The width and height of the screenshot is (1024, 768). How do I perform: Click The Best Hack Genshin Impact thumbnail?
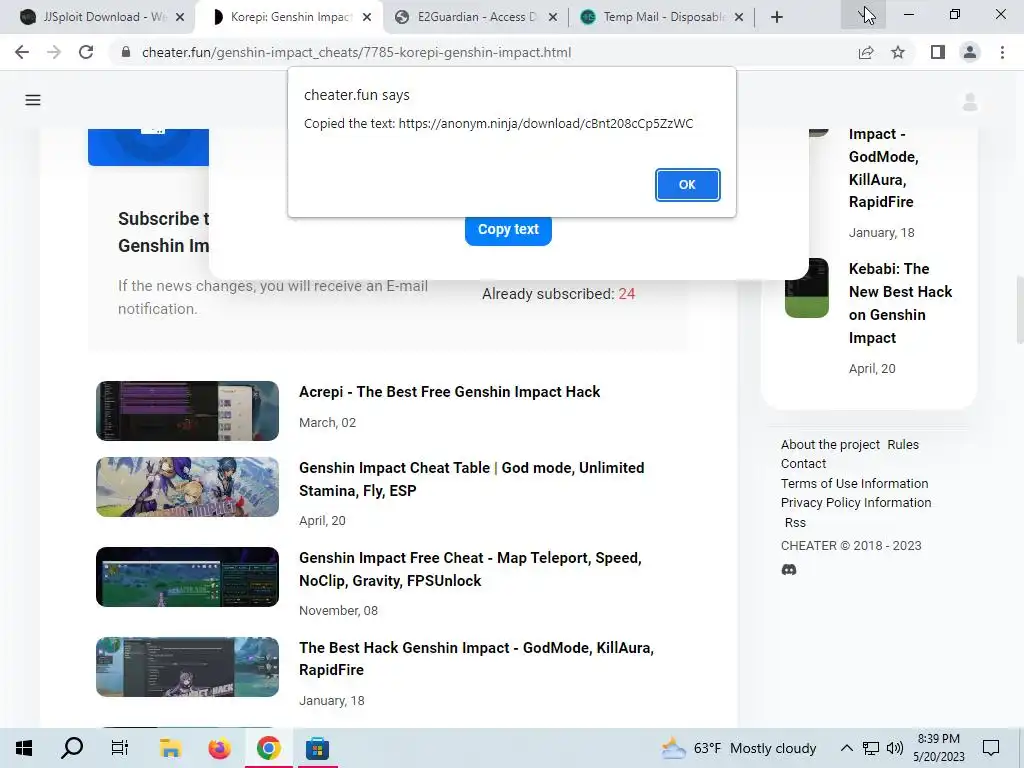click(x=187, y=667)
